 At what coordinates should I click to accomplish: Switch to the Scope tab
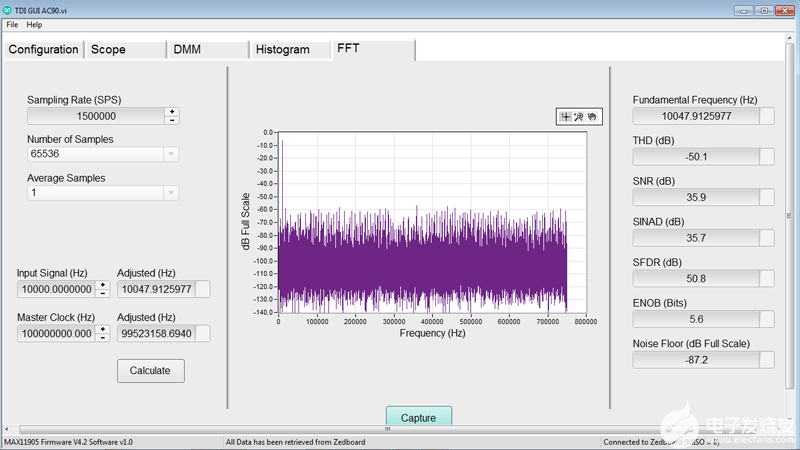[x=126, y=49]
